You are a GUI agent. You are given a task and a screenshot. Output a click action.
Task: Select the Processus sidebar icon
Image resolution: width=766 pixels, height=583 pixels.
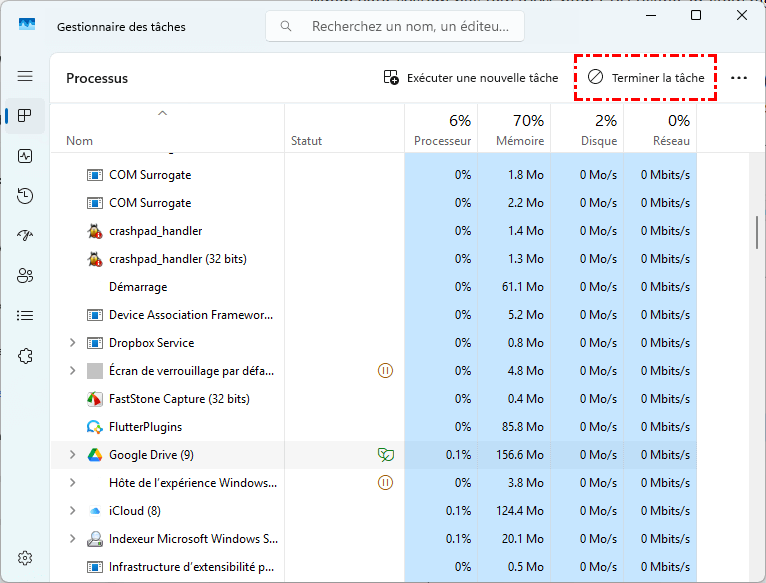click(25, 116)
